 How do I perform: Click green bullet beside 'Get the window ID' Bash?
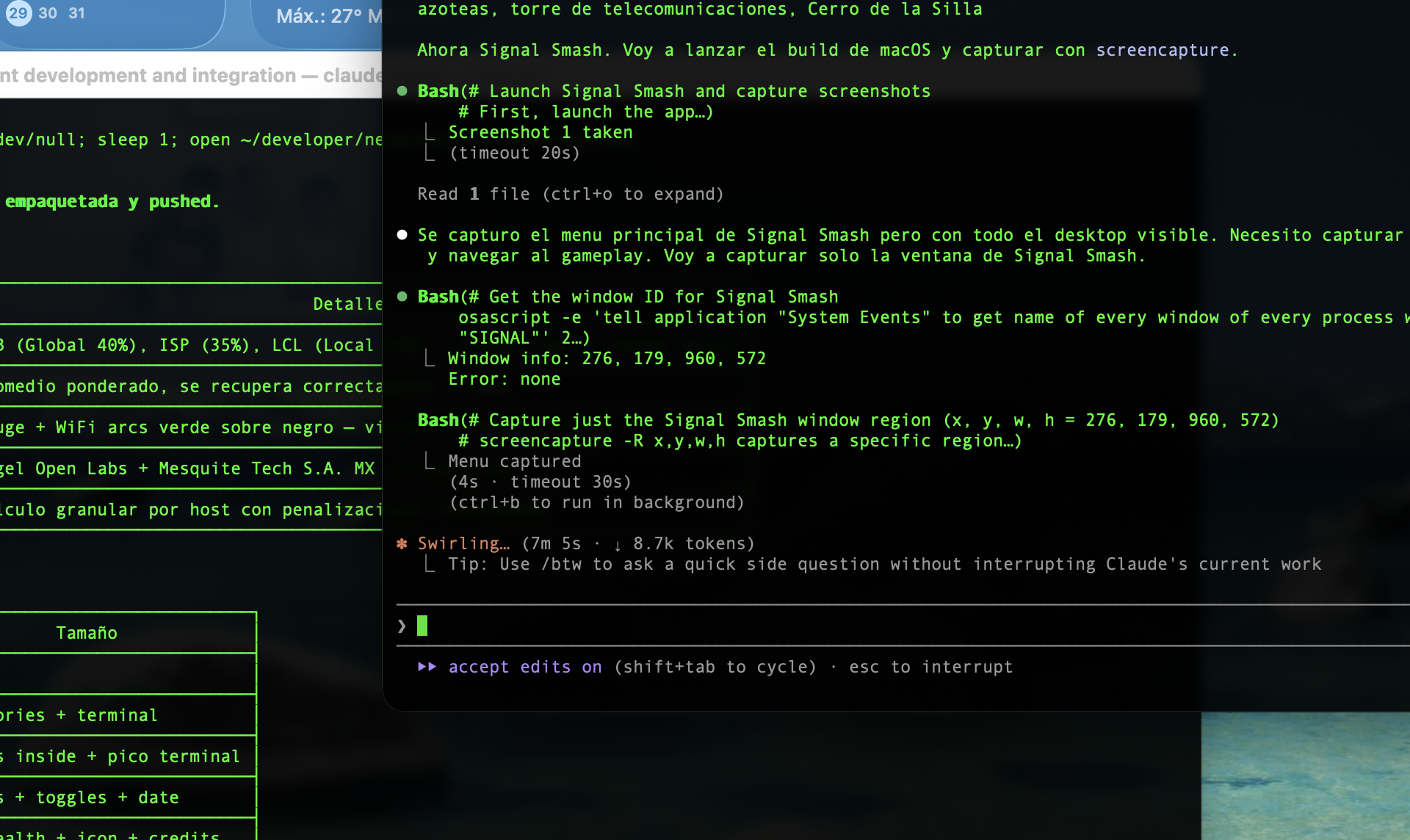point(402,297)
